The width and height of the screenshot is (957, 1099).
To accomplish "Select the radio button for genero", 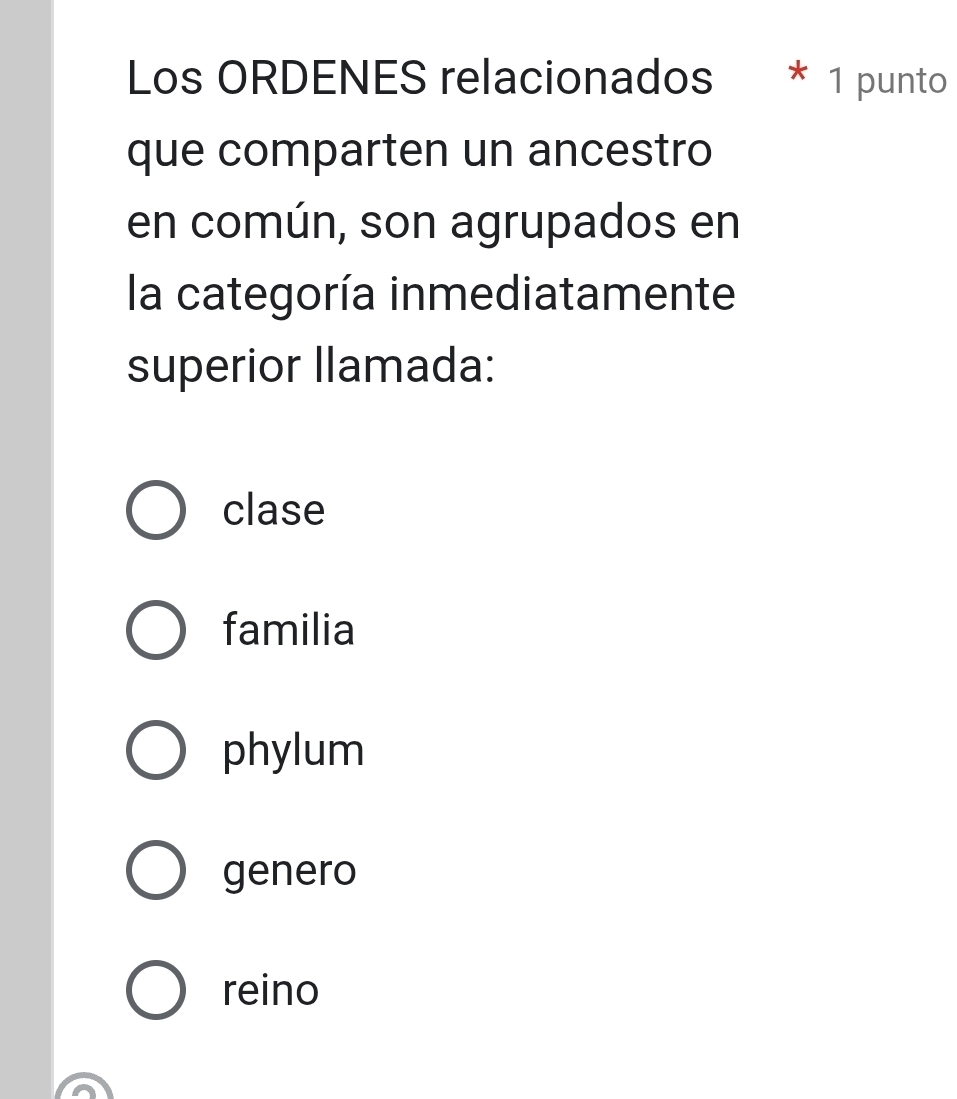I will pos(155,871).
